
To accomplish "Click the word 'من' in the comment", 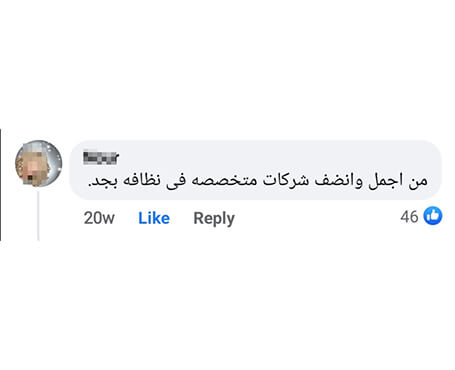I will point(418,181).
